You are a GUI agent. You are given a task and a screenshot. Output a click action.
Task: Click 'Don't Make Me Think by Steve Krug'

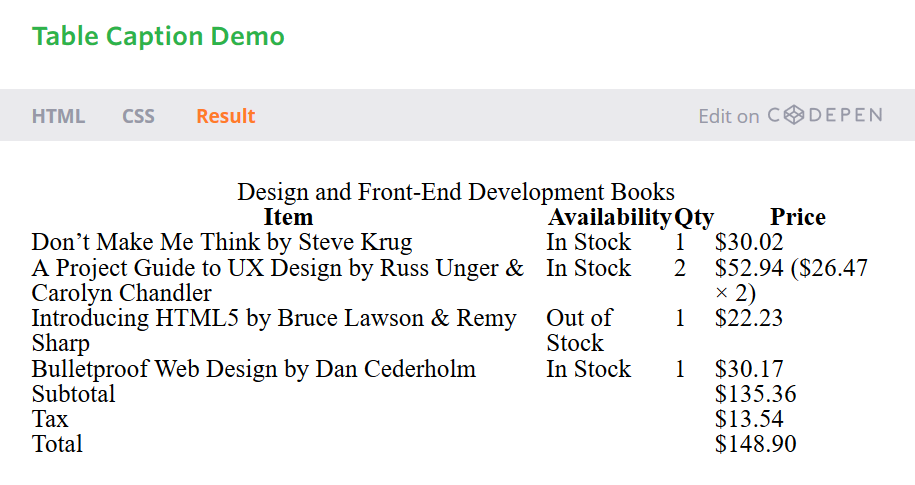222,242
